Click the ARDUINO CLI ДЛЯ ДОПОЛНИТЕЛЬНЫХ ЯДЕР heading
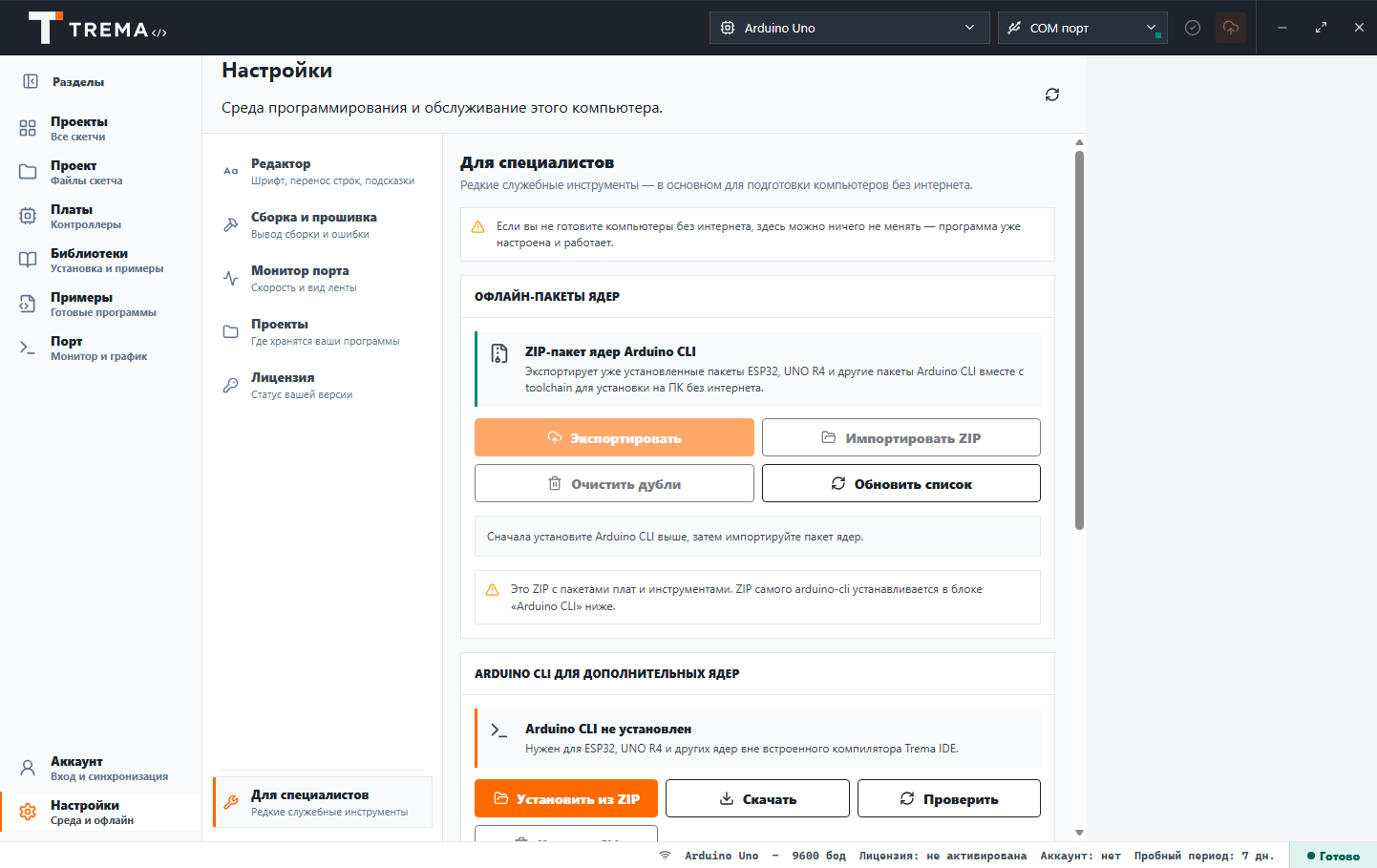 coord(607,673)
